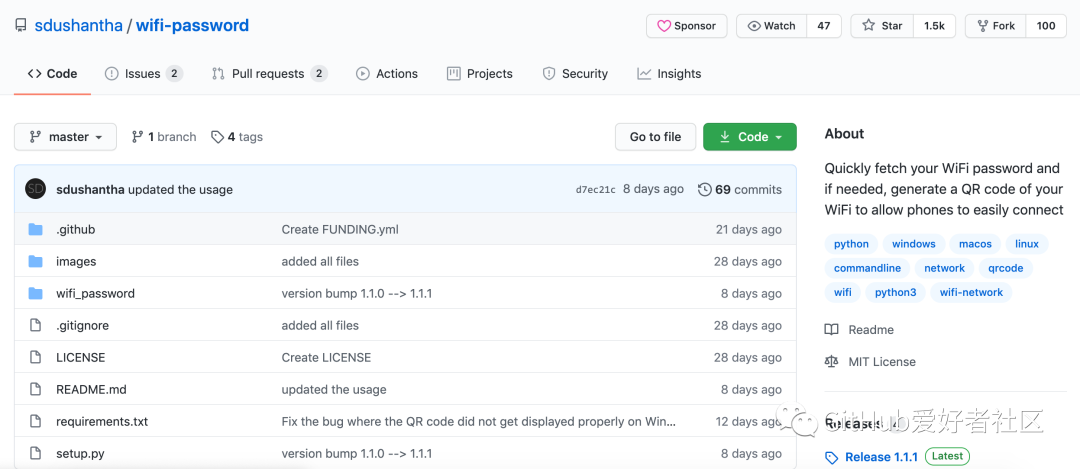Click the folder icon for .github
The image size is (1080, 469).
pos(36,229)
